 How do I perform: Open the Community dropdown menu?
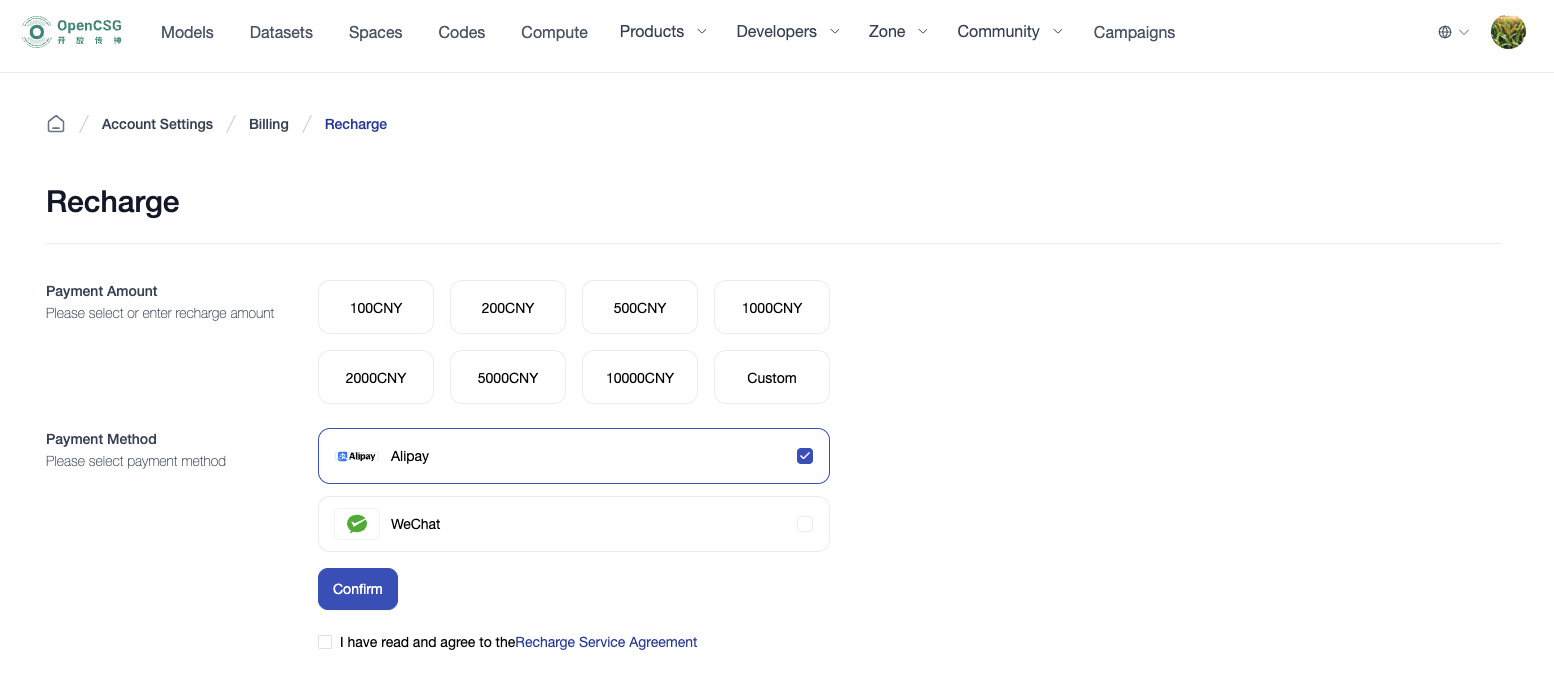1009,32
